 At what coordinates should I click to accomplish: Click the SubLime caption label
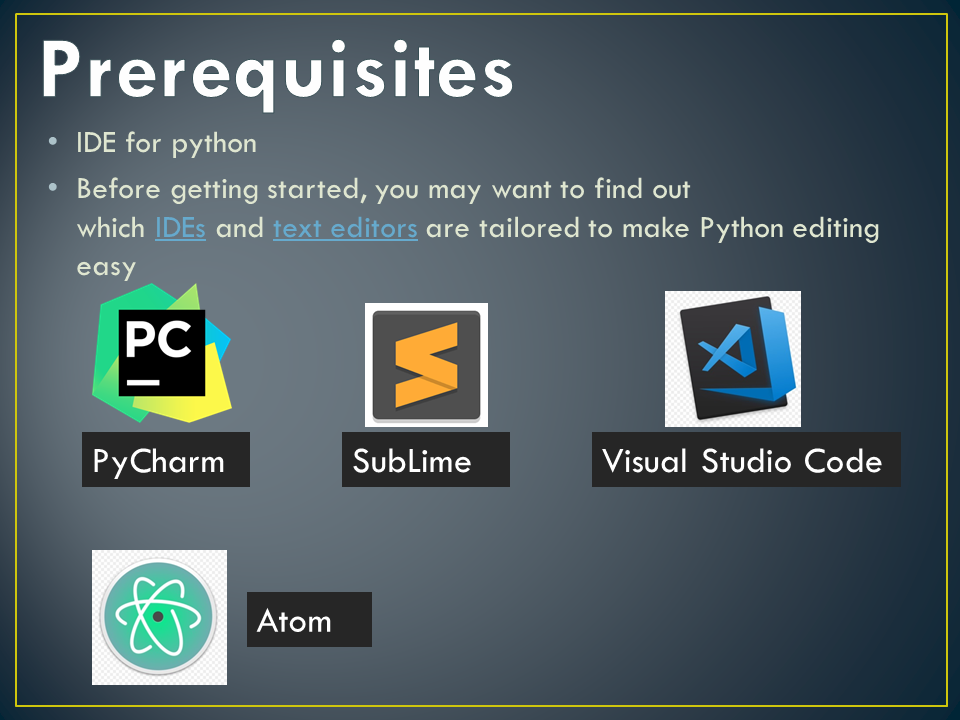(x=425, y=460)
